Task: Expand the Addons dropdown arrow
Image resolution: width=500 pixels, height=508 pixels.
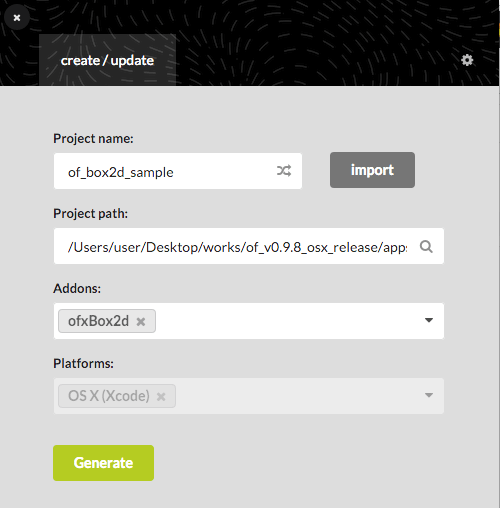Action: tap(429, 320)
